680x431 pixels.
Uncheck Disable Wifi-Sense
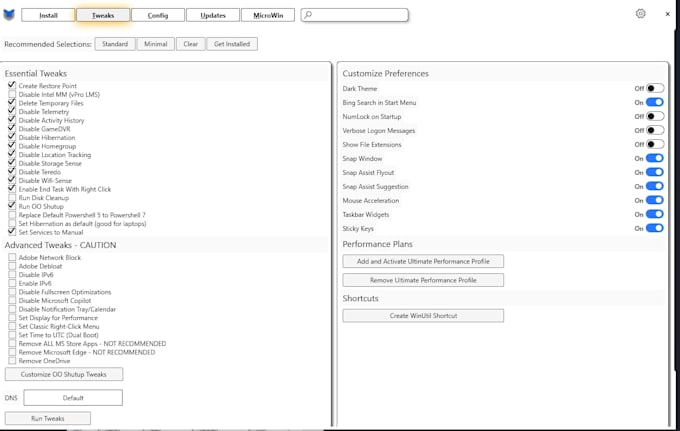click(12, 180)
